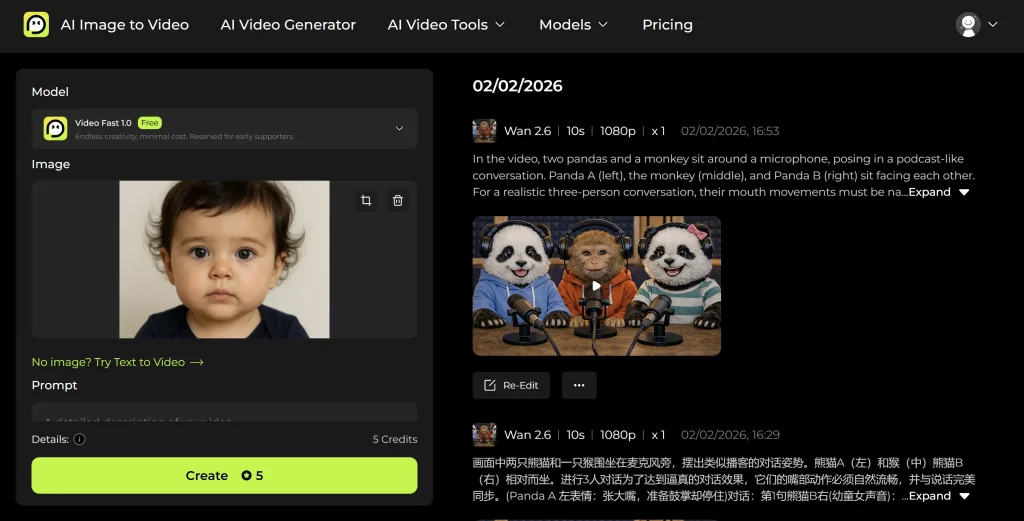1024x521 pixels.
Task: Crop the uploaded baby image
Action: click(366, 200)
